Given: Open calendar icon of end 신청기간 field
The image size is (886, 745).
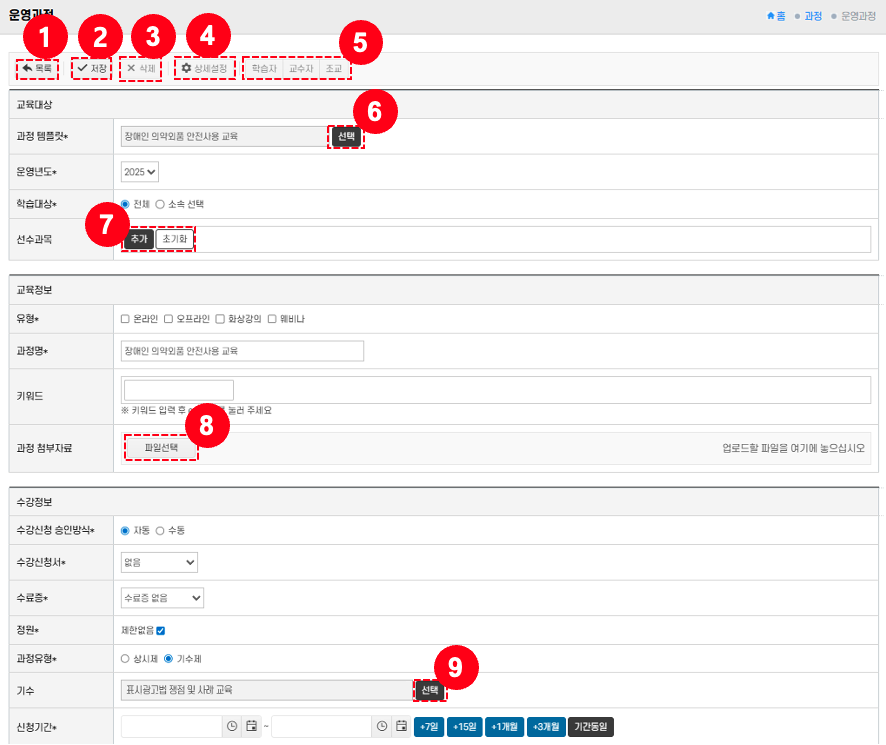Looking at the screenshot, I should tap(401, 726).
